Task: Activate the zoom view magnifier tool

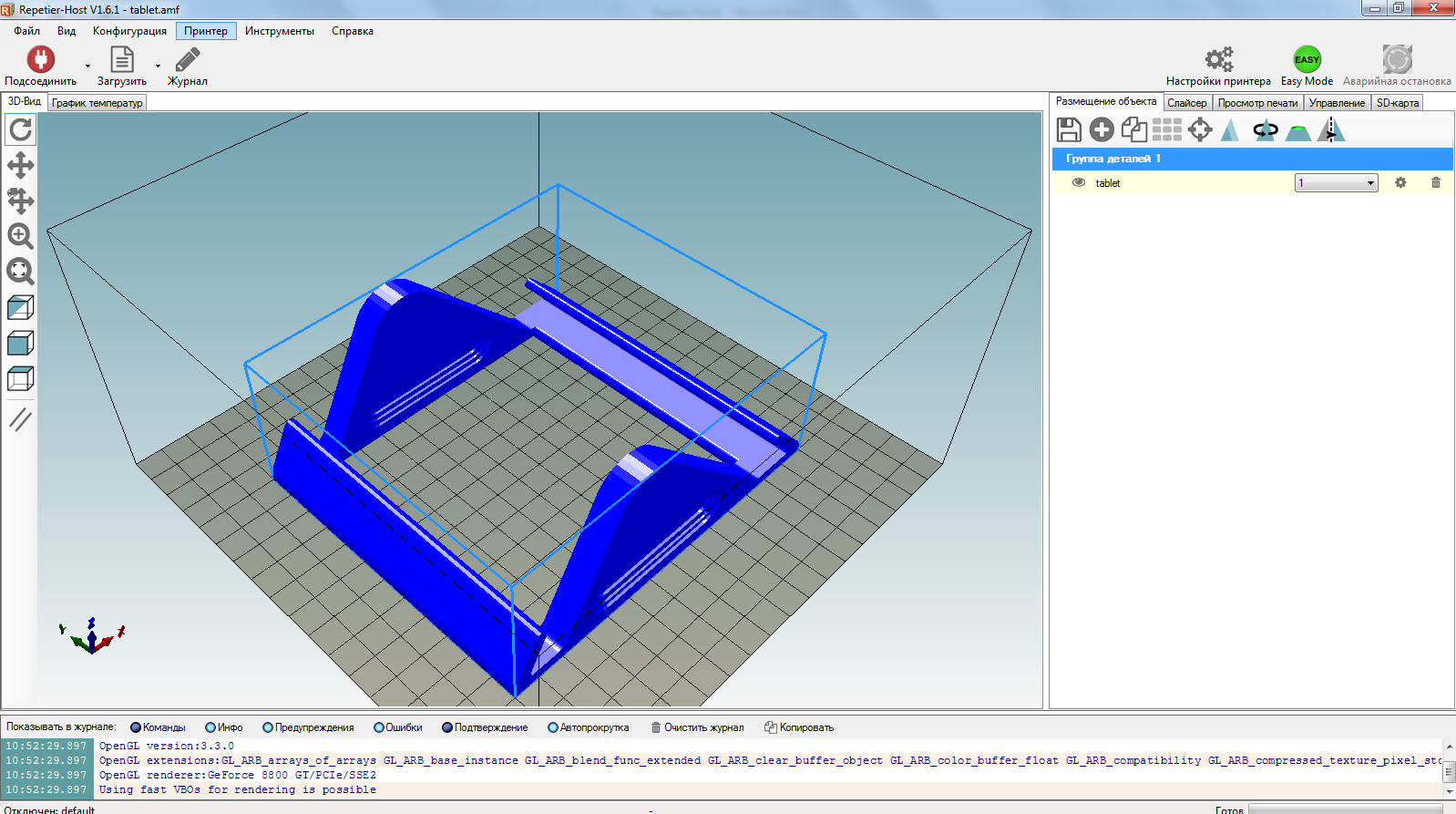Action: pyautogui.click(x=20, y=236)
